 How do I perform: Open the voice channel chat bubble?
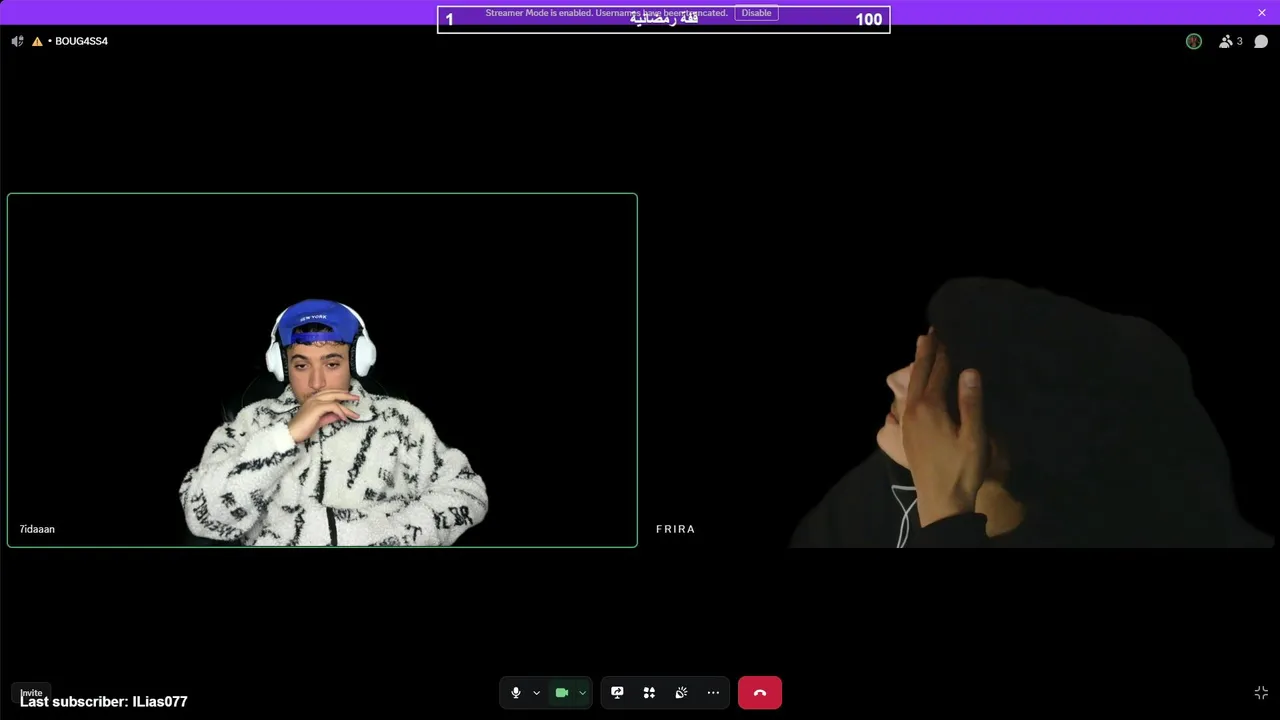pos(1261,41)
